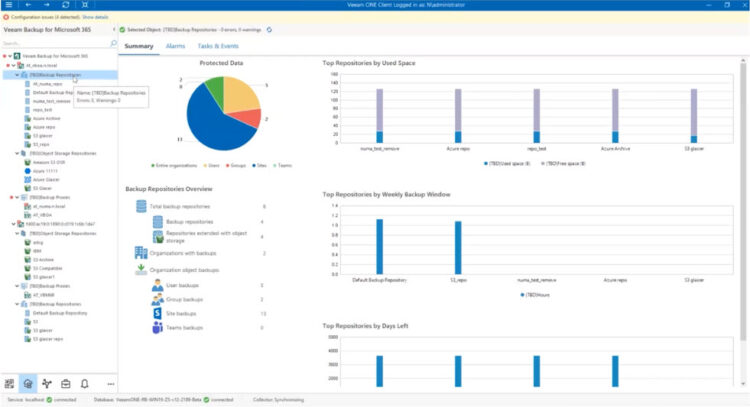750x407 pixels.
Task: Click the Free space legend swatch
Action: pyautogui.click(x=542, y=164)
